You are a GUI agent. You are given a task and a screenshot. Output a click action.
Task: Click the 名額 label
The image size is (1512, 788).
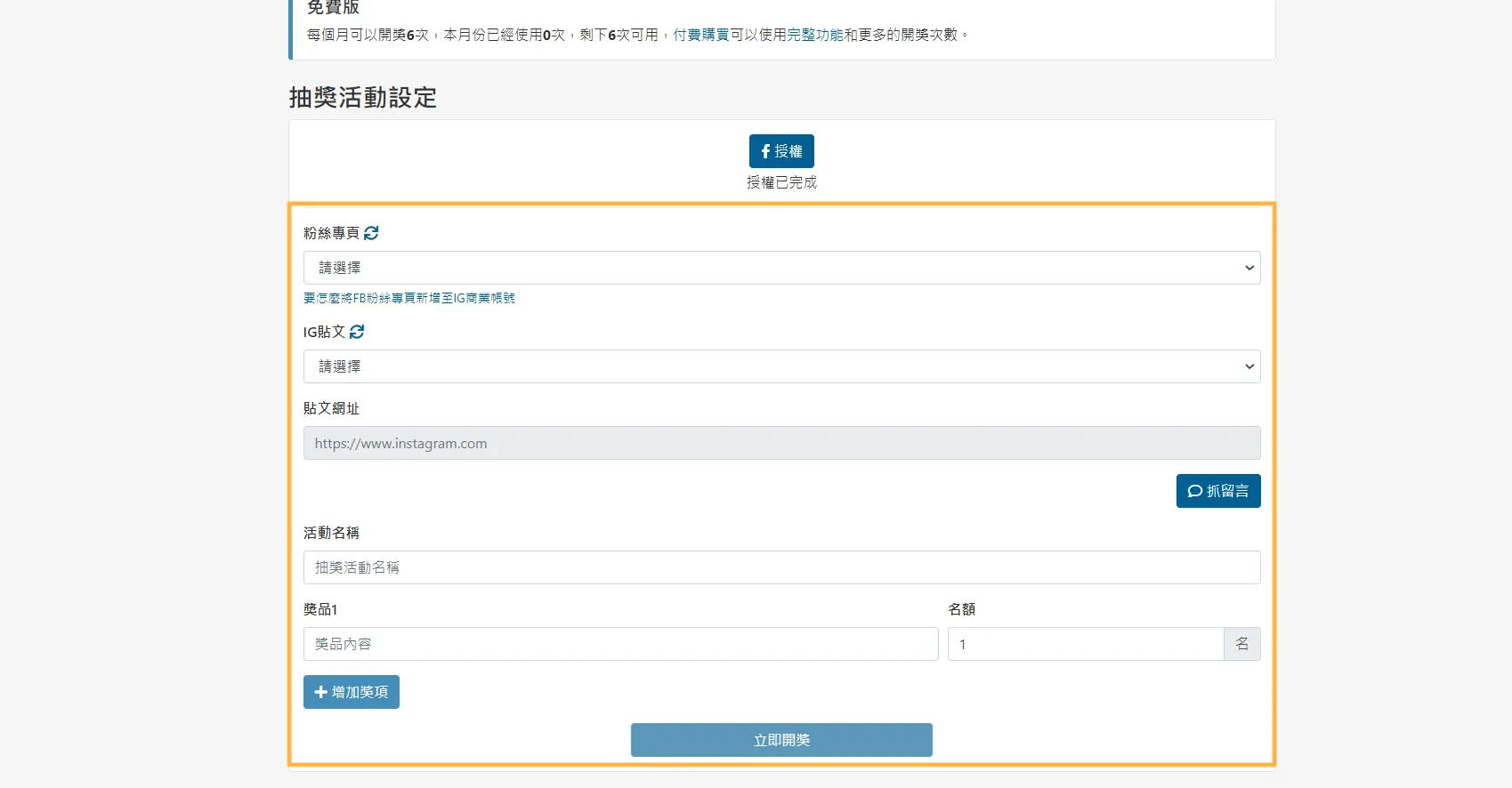[x=962, y=609]
